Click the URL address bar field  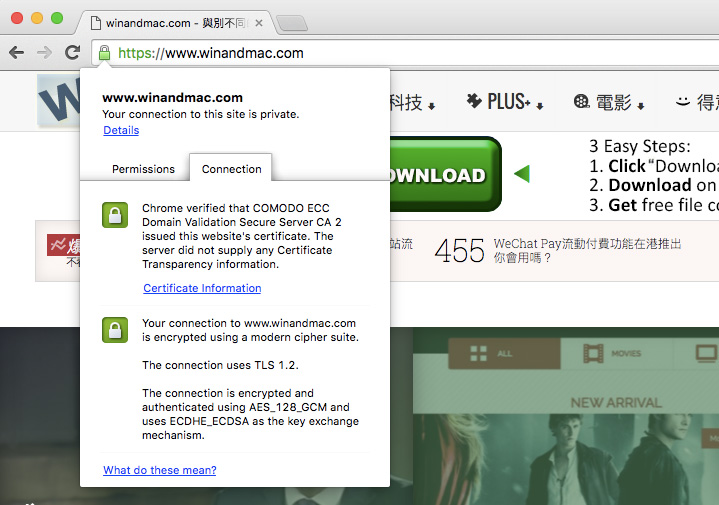[450, 53]
